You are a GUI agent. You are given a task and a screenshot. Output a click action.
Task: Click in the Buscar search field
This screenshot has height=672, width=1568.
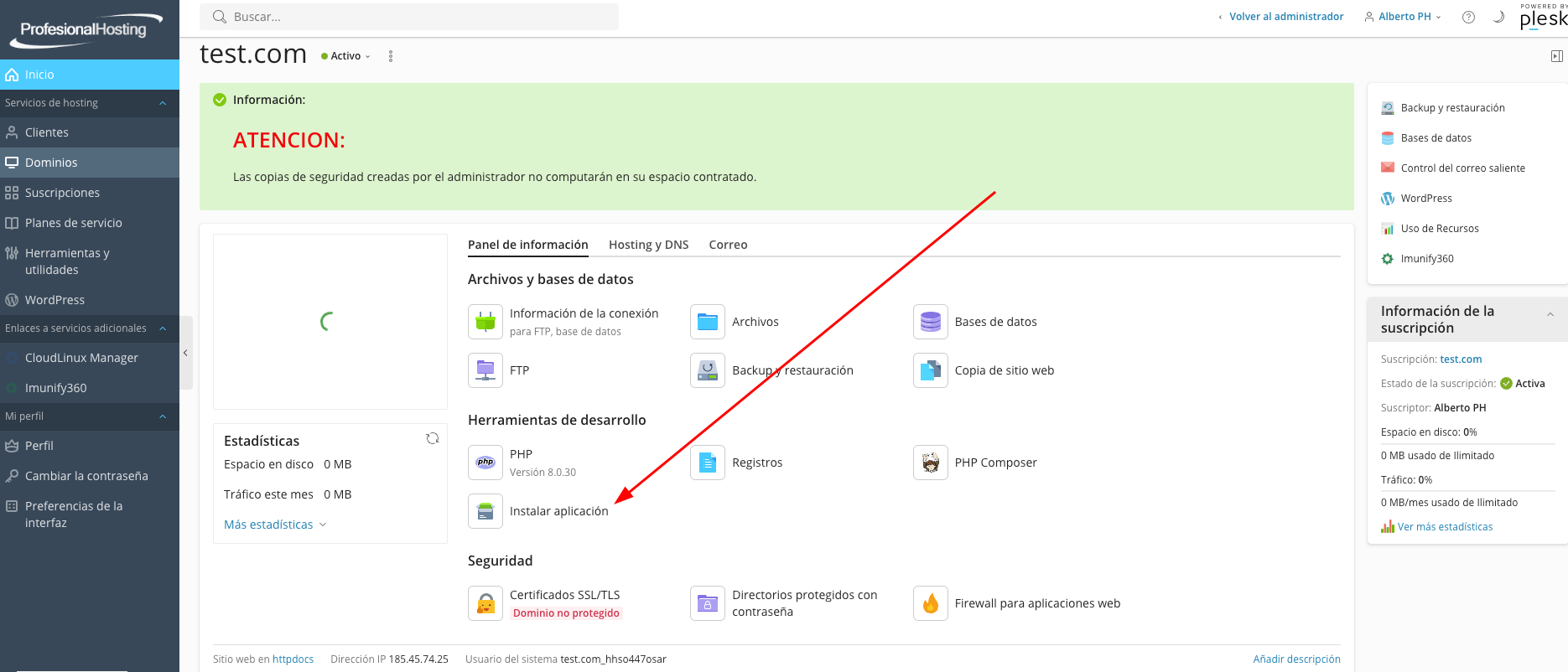click(409, 17)
